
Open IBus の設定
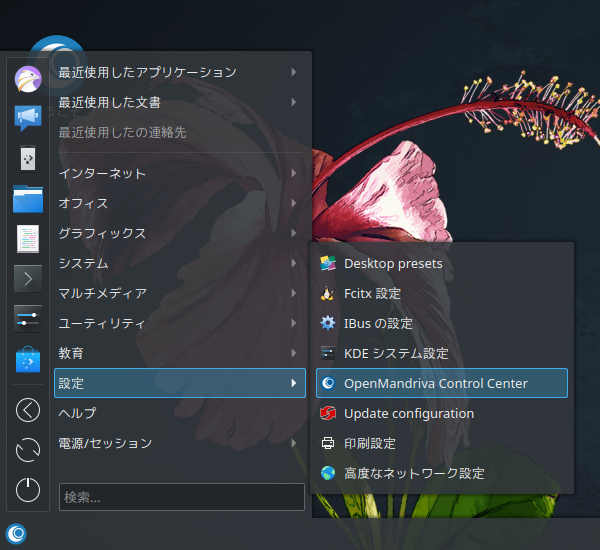442,323
